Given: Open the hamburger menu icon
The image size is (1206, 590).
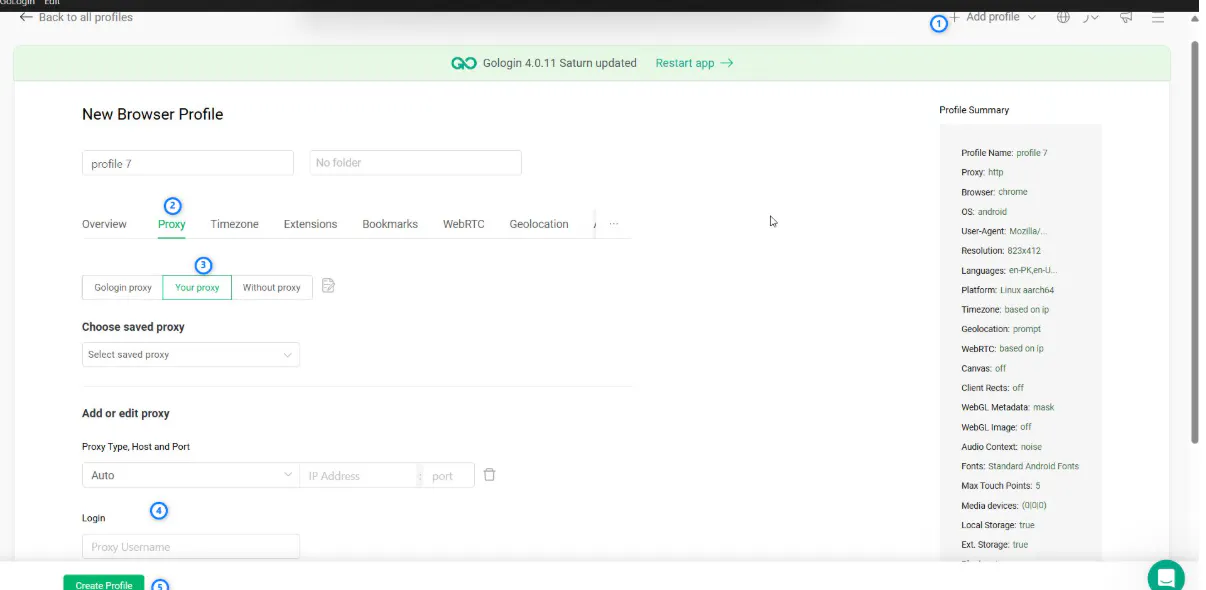Looking at the screenshot, I should coord(1158,17).
